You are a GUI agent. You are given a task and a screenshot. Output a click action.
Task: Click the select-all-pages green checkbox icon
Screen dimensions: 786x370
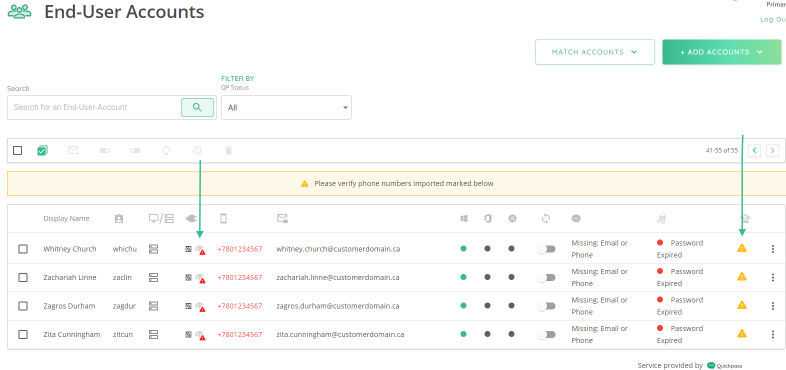pos(42,150)
